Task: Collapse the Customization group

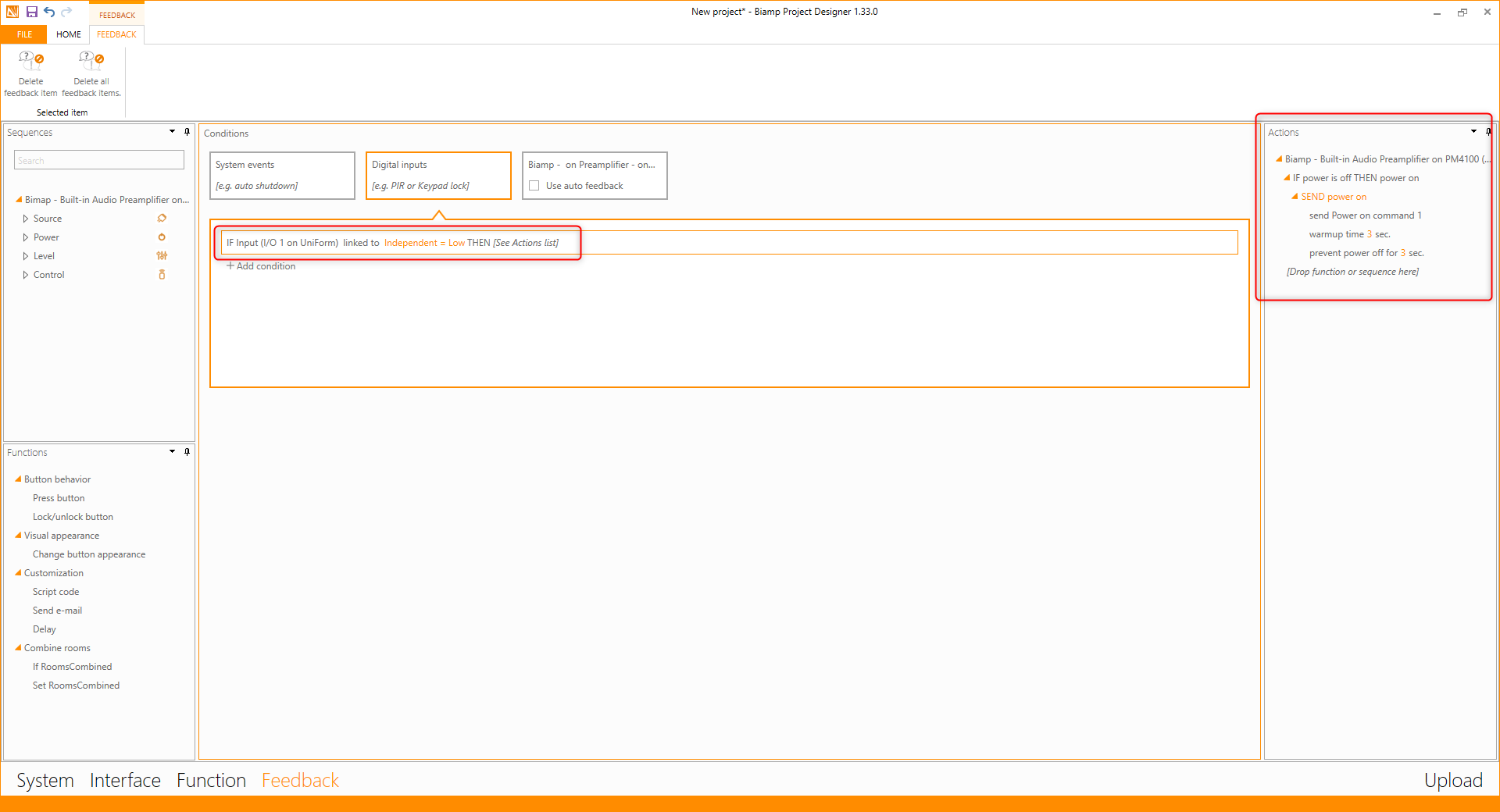Action: pyautogui.click(x=18, y=573)
